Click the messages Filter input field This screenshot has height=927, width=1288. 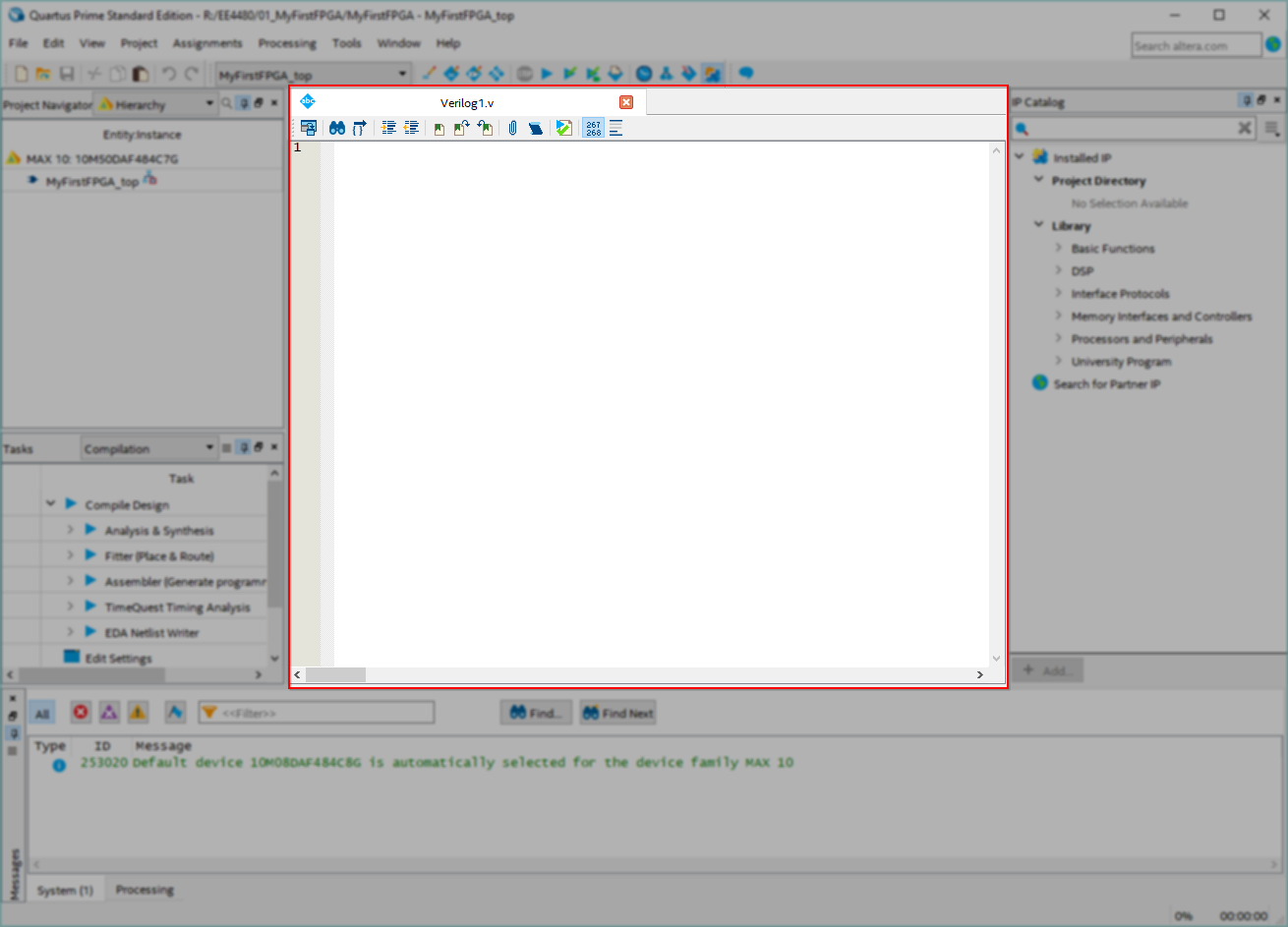tap(324, 713)
